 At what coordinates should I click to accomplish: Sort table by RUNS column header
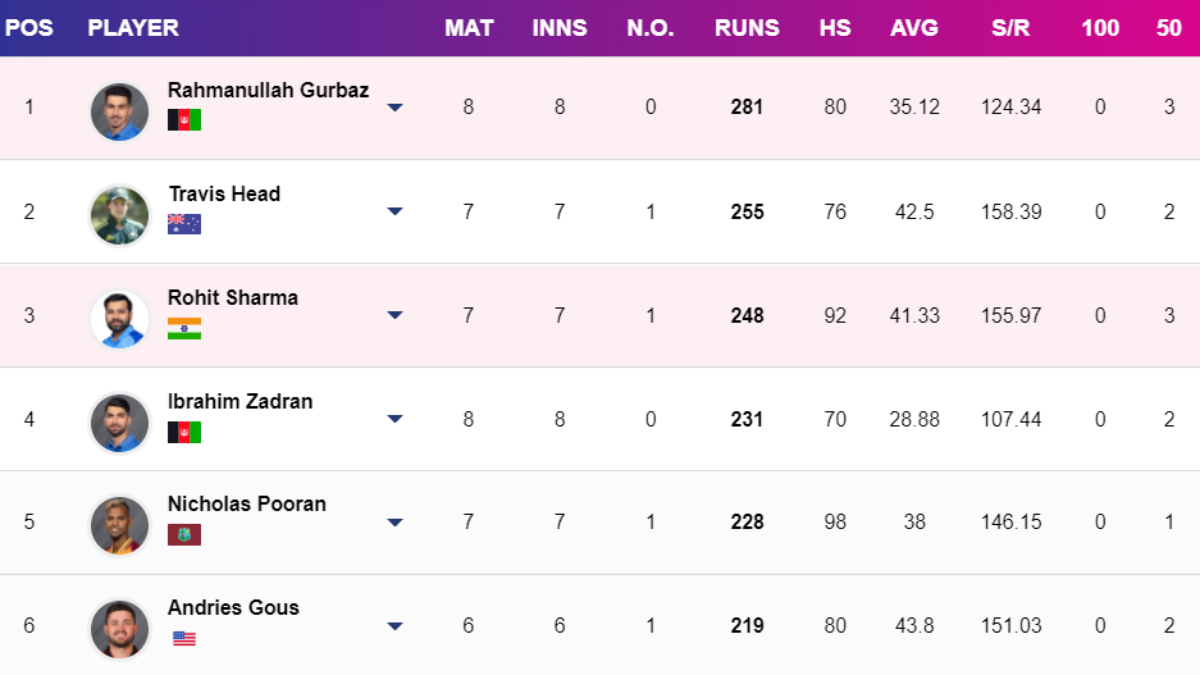747,28
